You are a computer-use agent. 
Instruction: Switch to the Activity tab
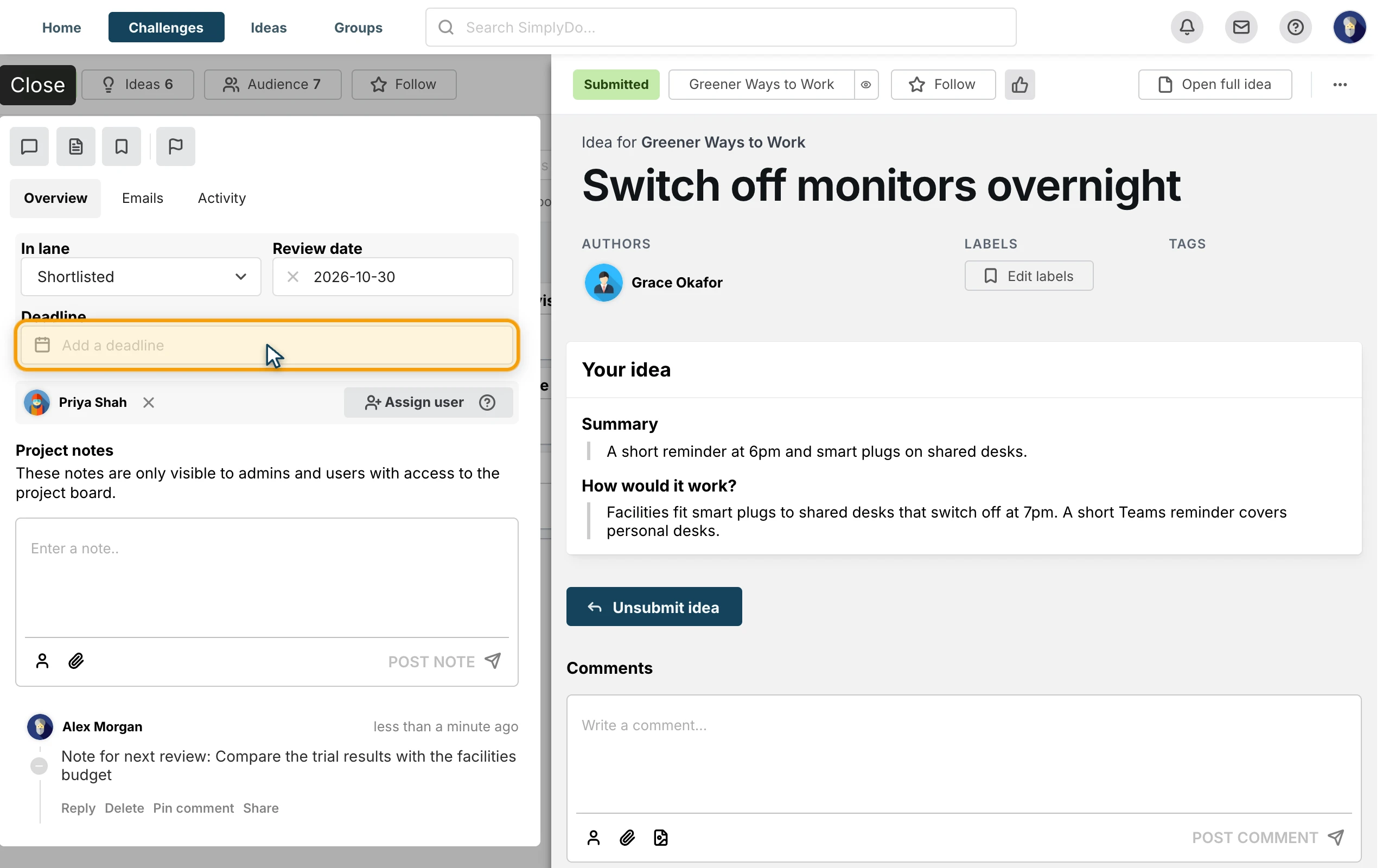click(x=222, y=198)
